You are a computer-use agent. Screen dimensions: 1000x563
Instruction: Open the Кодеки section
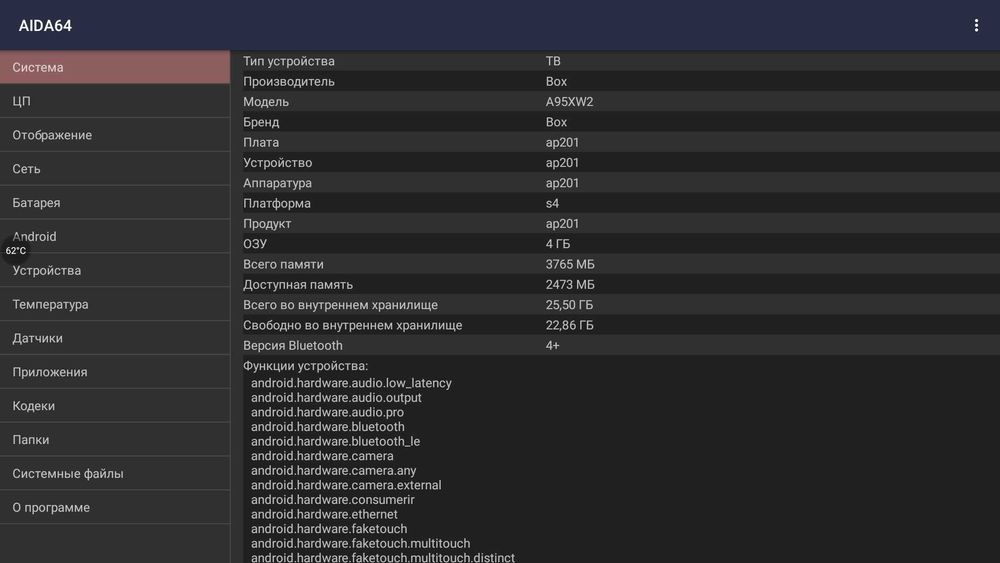tap(115, 405)
